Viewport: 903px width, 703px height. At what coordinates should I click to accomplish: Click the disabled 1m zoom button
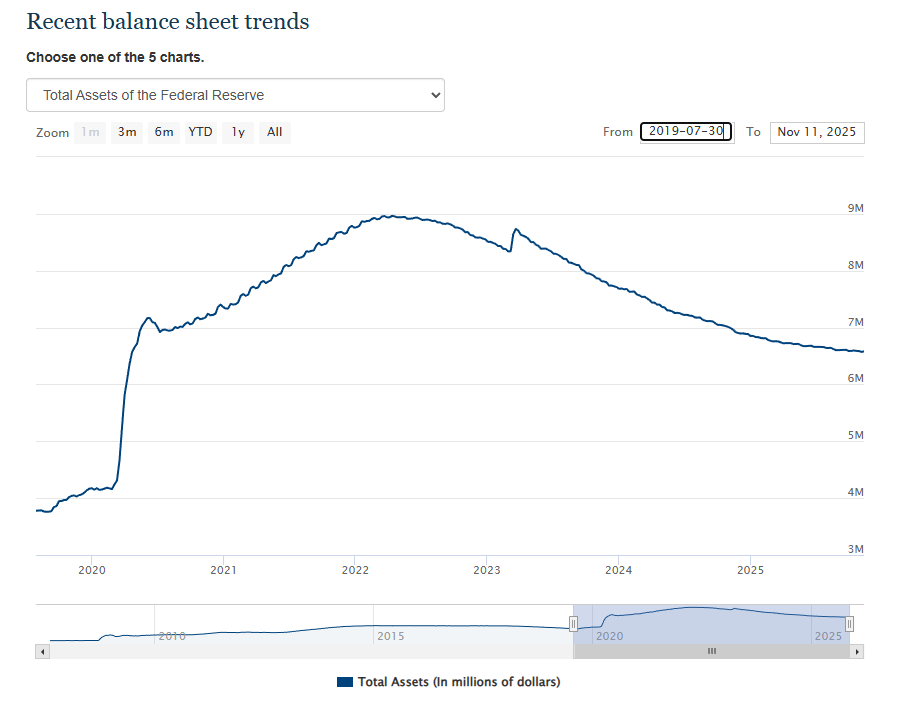point(90,132)
